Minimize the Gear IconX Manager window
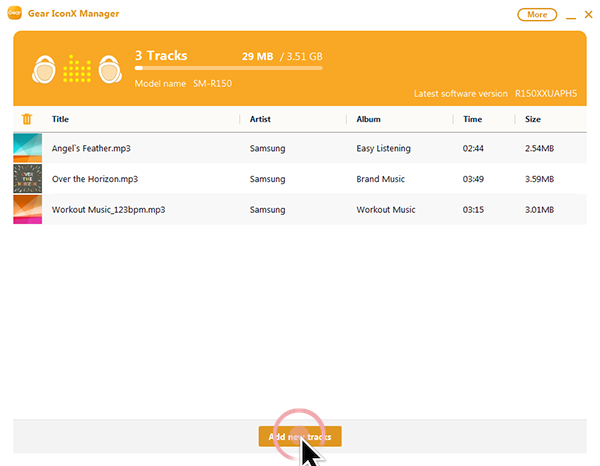Viewport: 600px width, 466px height. pos(571,16)
